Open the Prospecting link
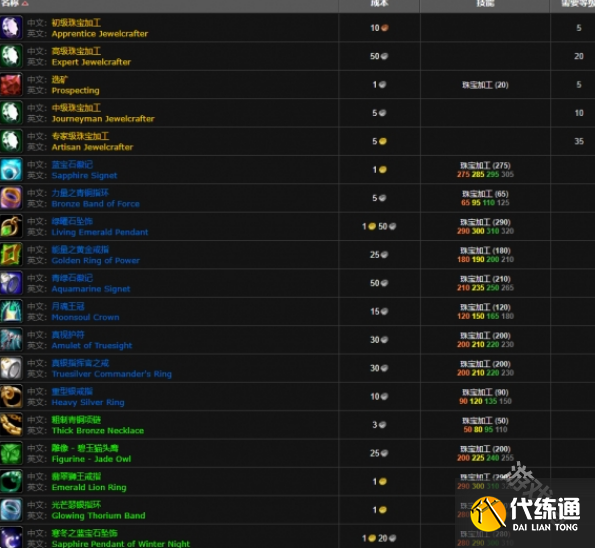595x548 pixels. point(76,90)
